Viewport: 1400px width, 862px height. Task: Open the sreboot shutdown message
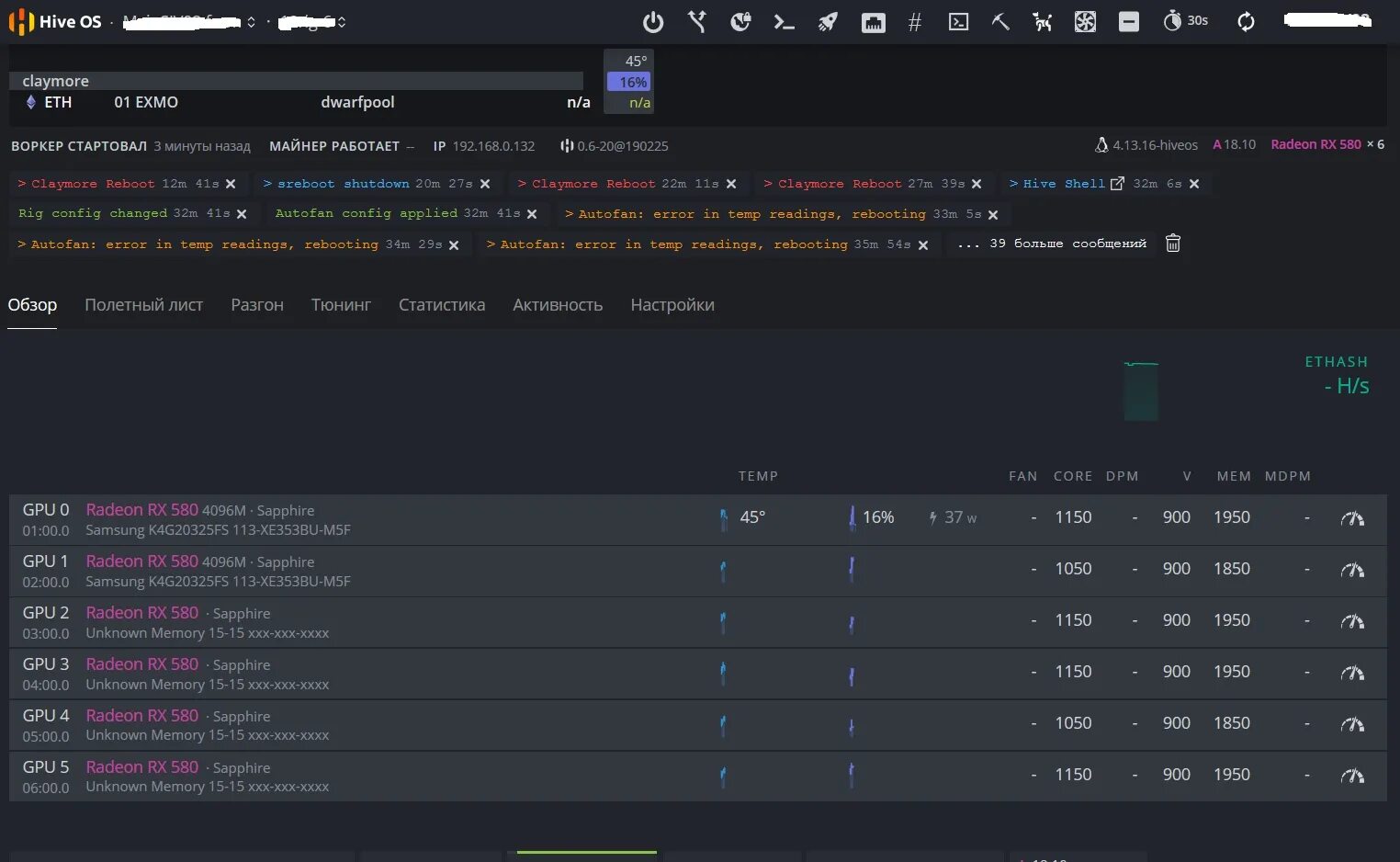pyautogui.click(x=367, y=184)
